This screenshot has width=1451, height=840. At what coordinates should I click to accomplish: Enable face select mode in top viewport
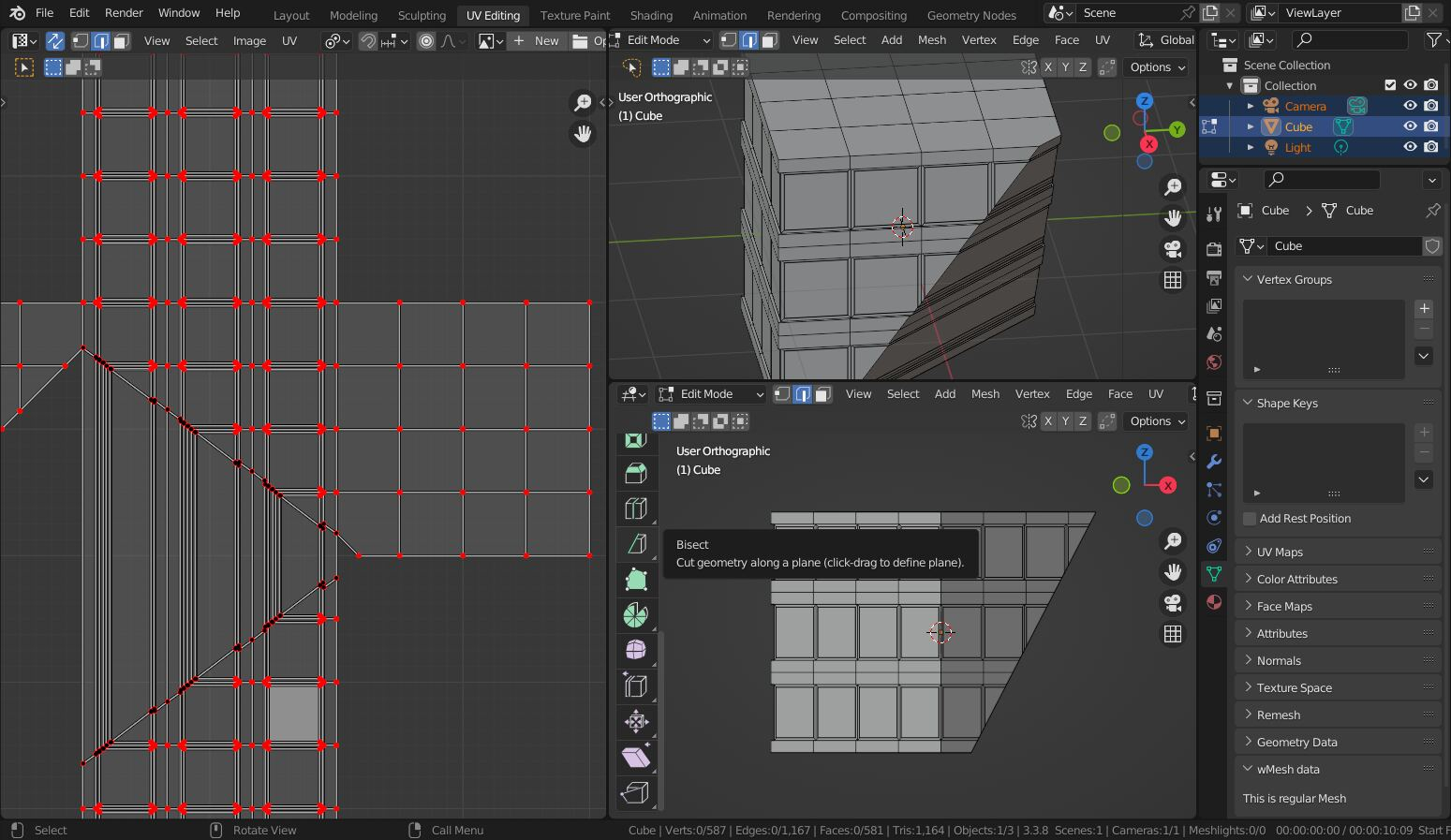coord(770,40)
